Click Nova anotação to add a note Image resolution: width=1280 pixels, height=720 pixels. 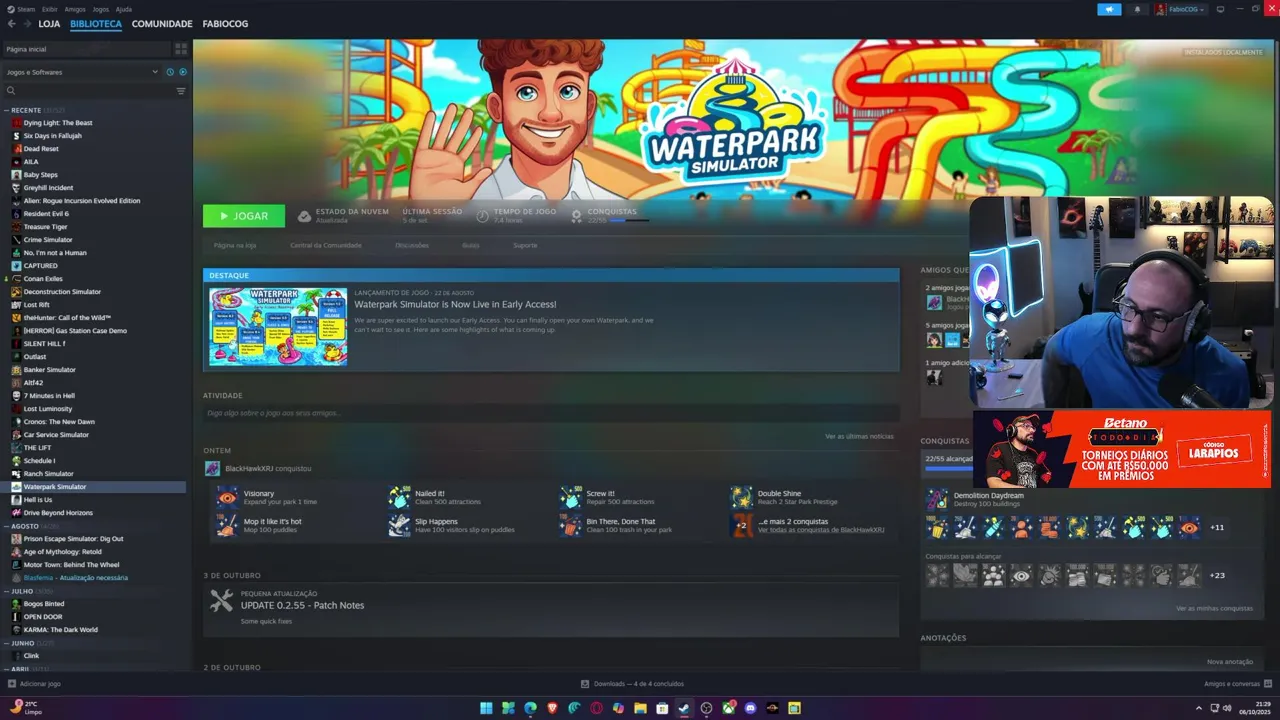pyautogui.click(x=1230, y=662)
